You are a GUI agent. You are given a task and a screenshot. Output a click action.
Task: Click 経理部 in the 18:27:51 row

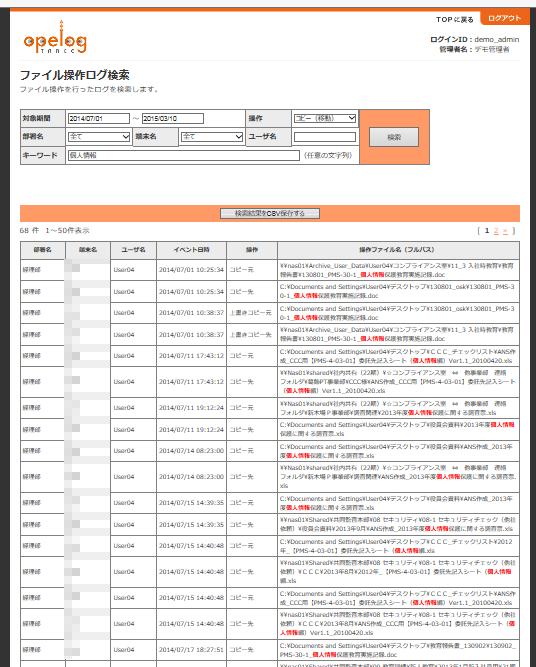click(31, 650)
